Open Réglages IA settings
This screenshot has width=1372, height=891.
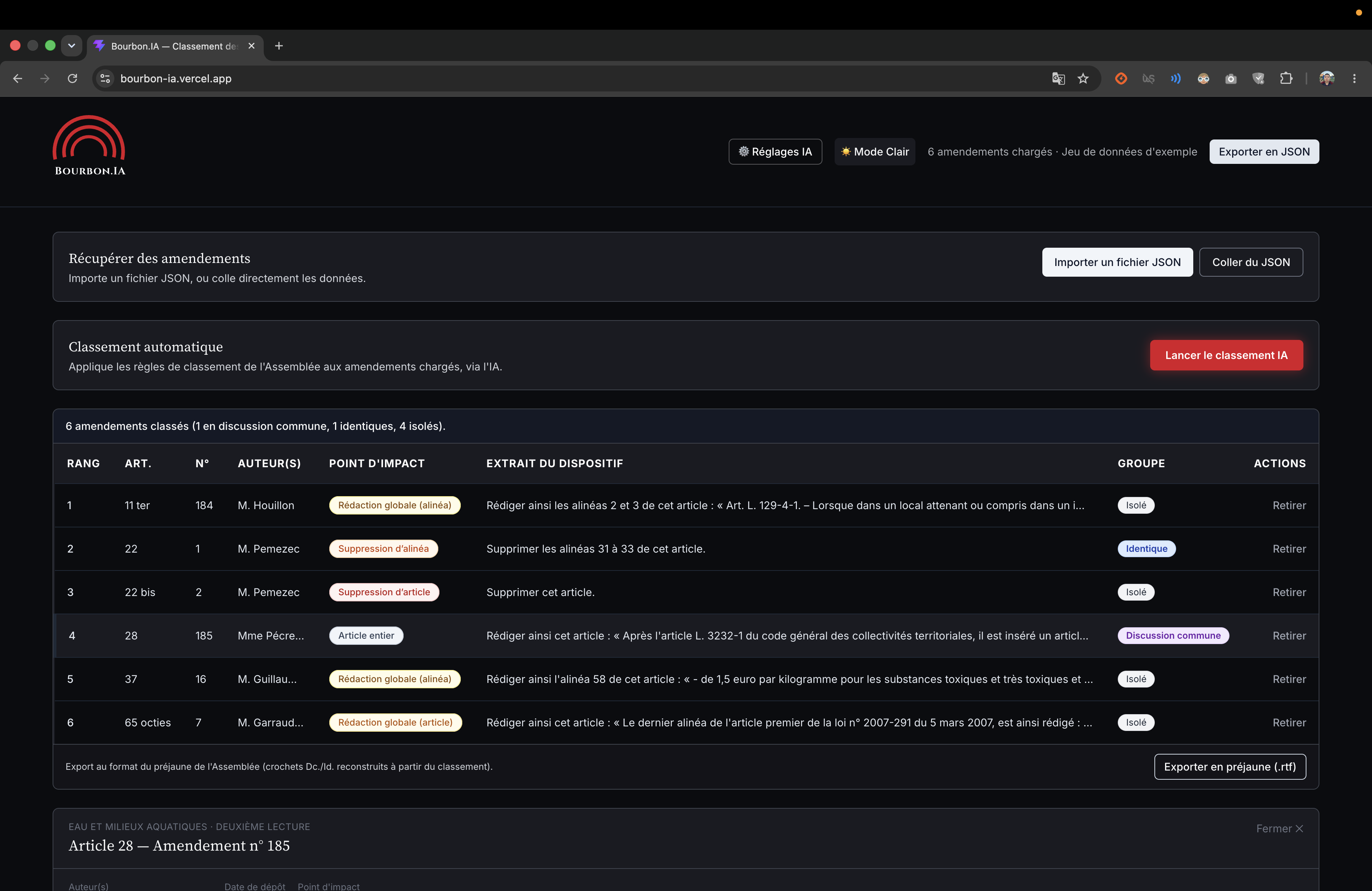pyautogui.click(x=775, y=152)
